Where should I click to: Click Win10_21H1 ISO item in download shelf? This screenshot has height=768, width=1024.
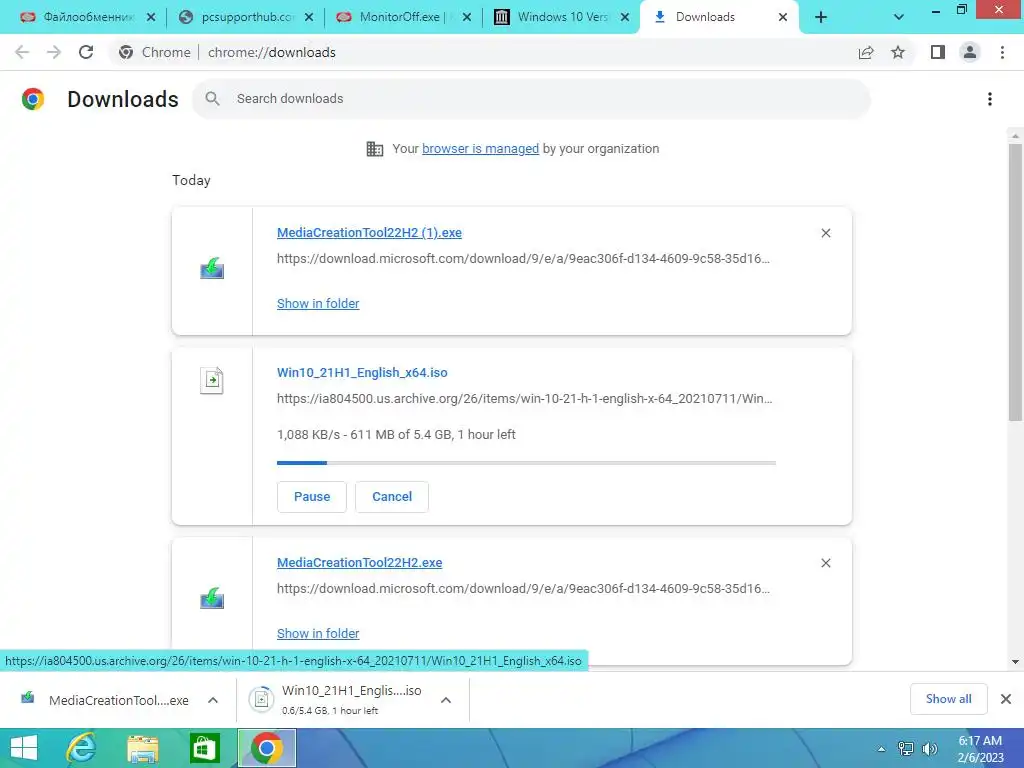(x=334, y=699)
